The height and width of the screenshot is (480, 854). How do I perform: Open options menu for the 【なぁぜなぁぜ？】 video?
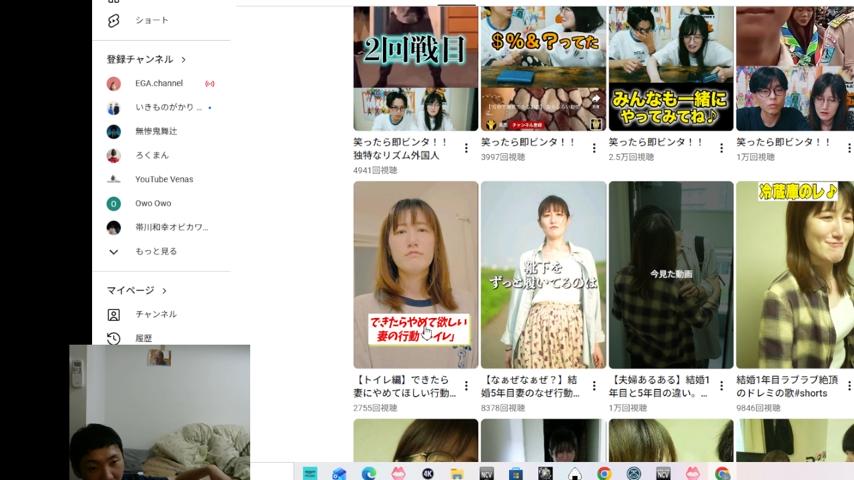click(x=594, y=386)
